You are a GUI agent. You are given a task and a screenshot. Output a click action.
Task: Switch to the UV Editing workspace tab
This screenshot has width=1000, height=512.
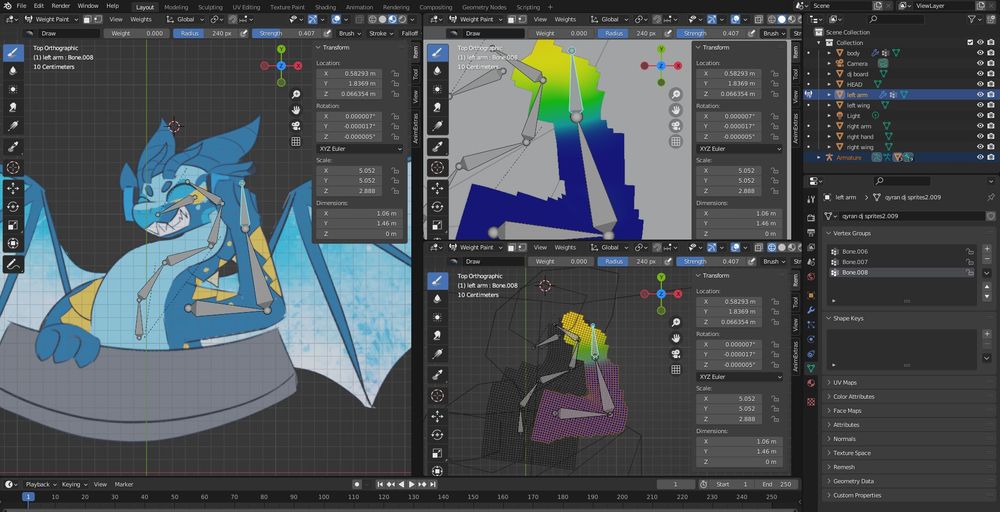246,7
